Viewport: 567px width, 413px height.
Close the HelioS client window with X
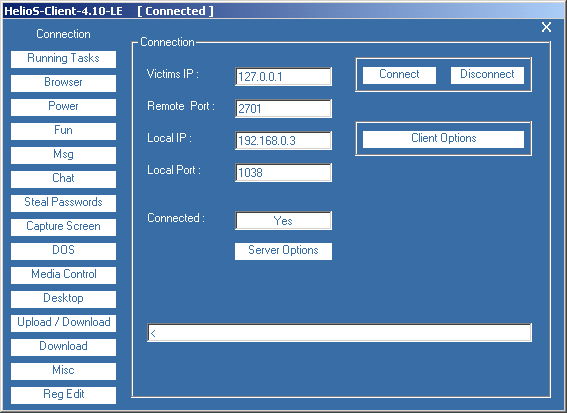click(x=546, y=27)
